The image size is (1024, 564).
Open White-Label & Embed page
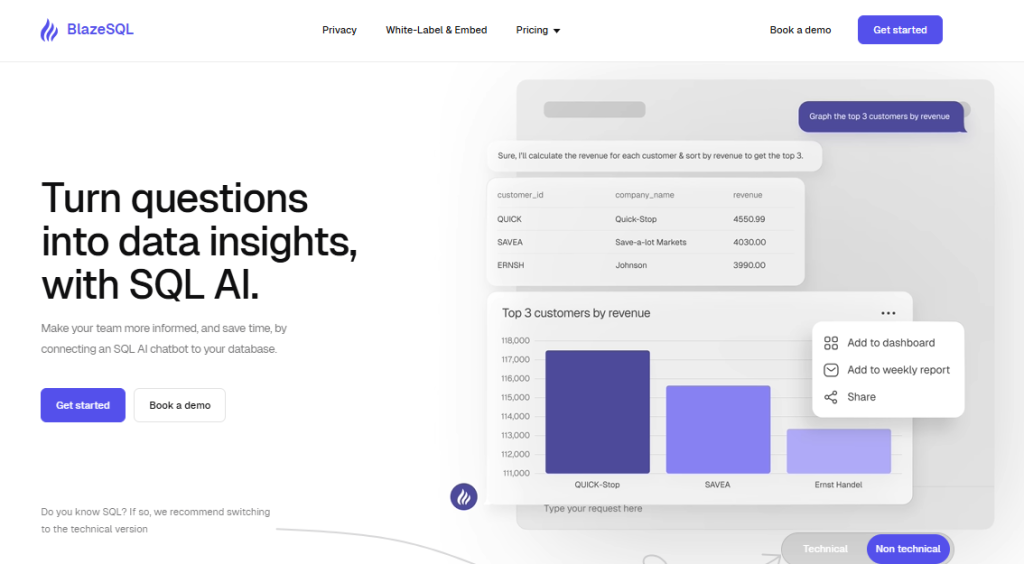[436, 30]
